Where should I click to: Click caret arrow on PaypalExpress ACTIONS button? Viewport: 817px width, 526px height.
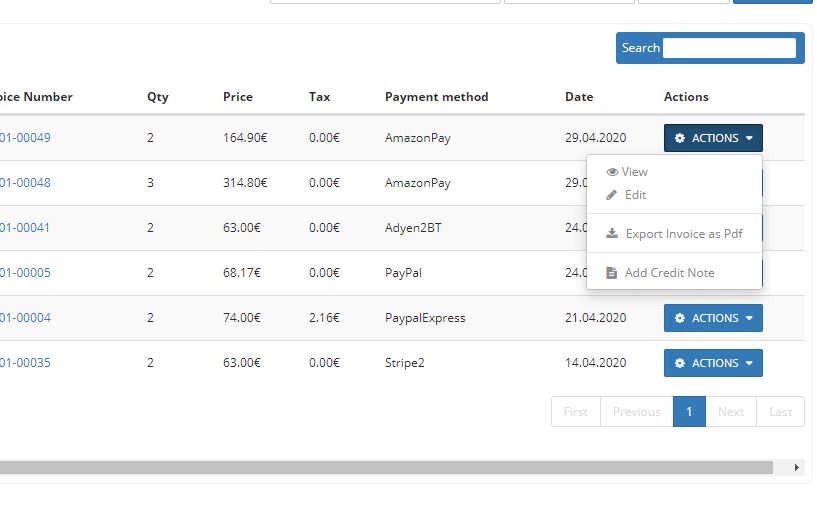(x=749, y=318)
